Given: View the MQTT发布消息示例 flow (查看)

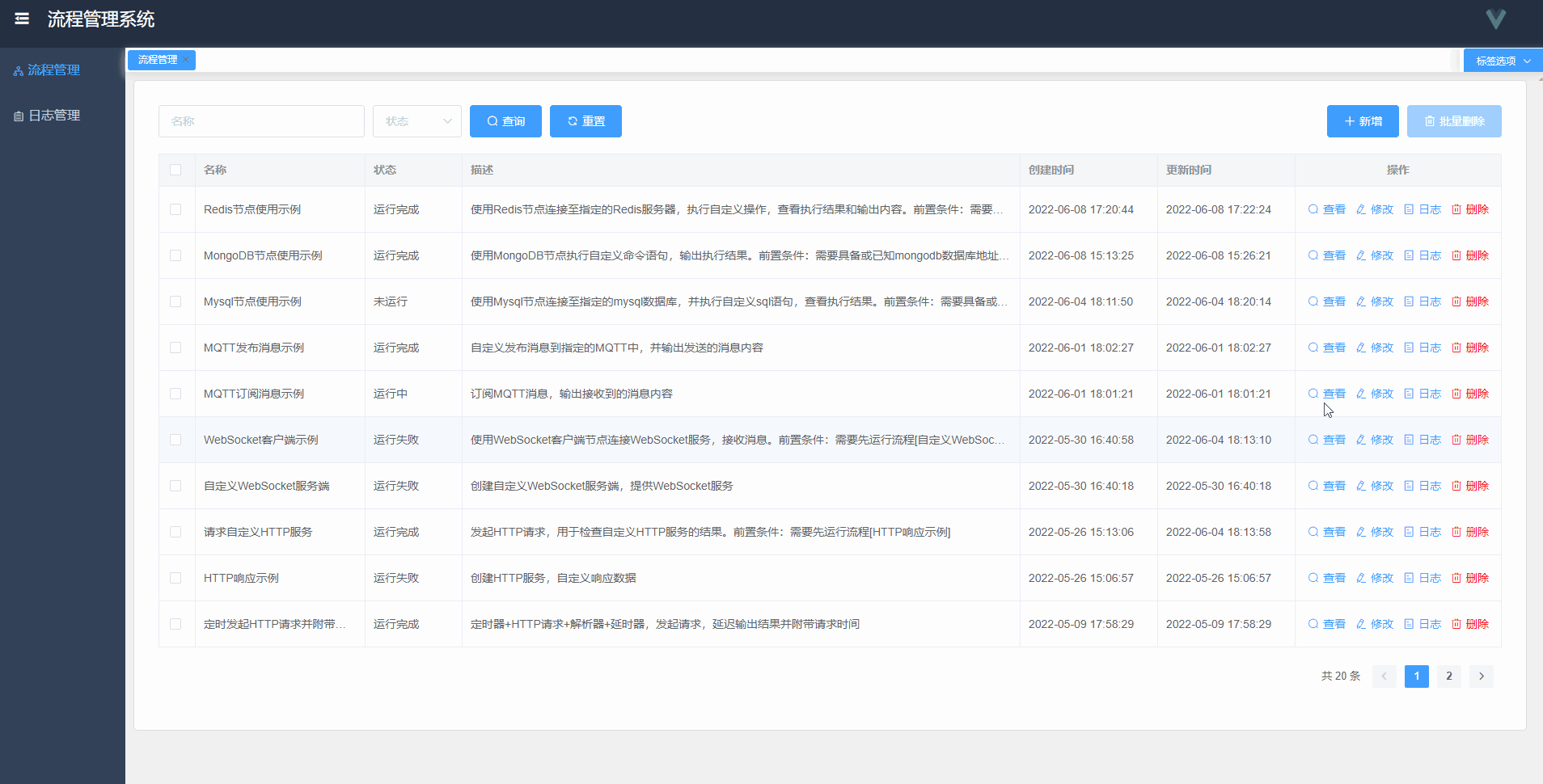Looking at the screenshot, I should point(1326,348).
